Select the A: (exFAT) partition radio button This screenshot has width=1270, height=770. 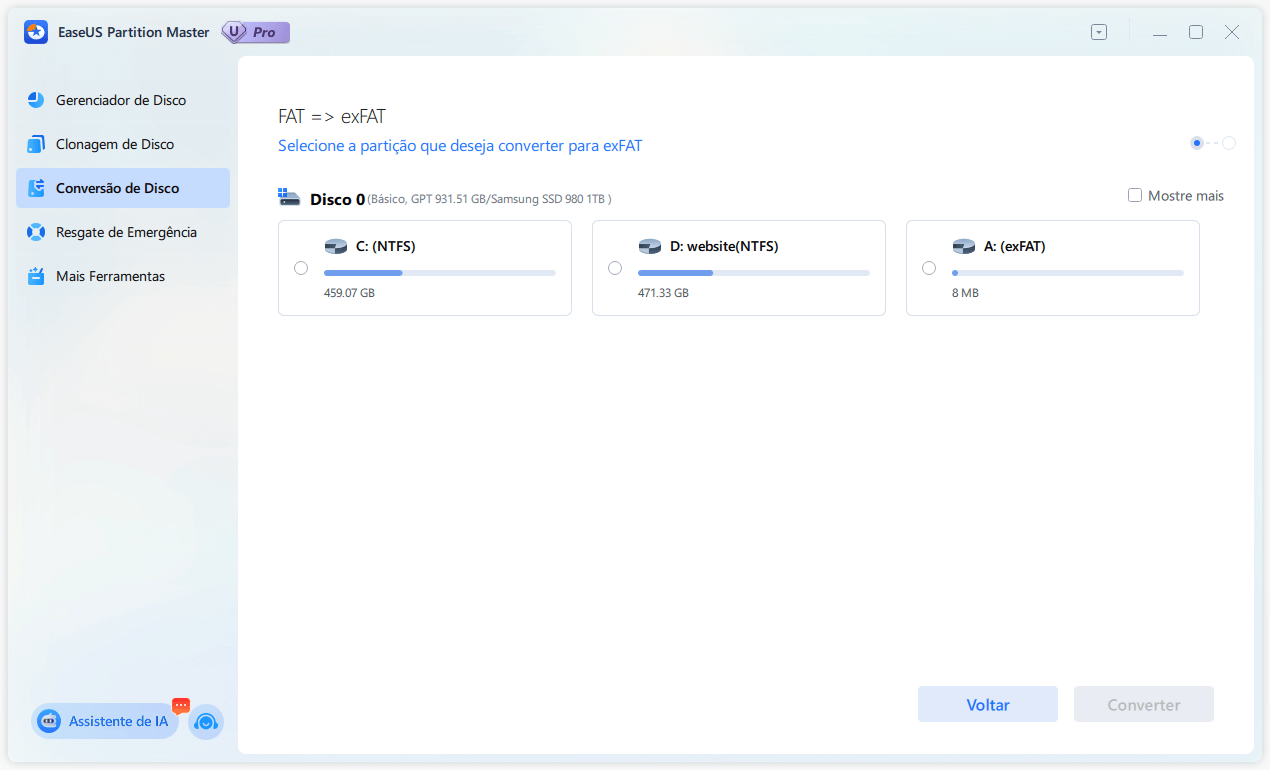tap(929, 268)
